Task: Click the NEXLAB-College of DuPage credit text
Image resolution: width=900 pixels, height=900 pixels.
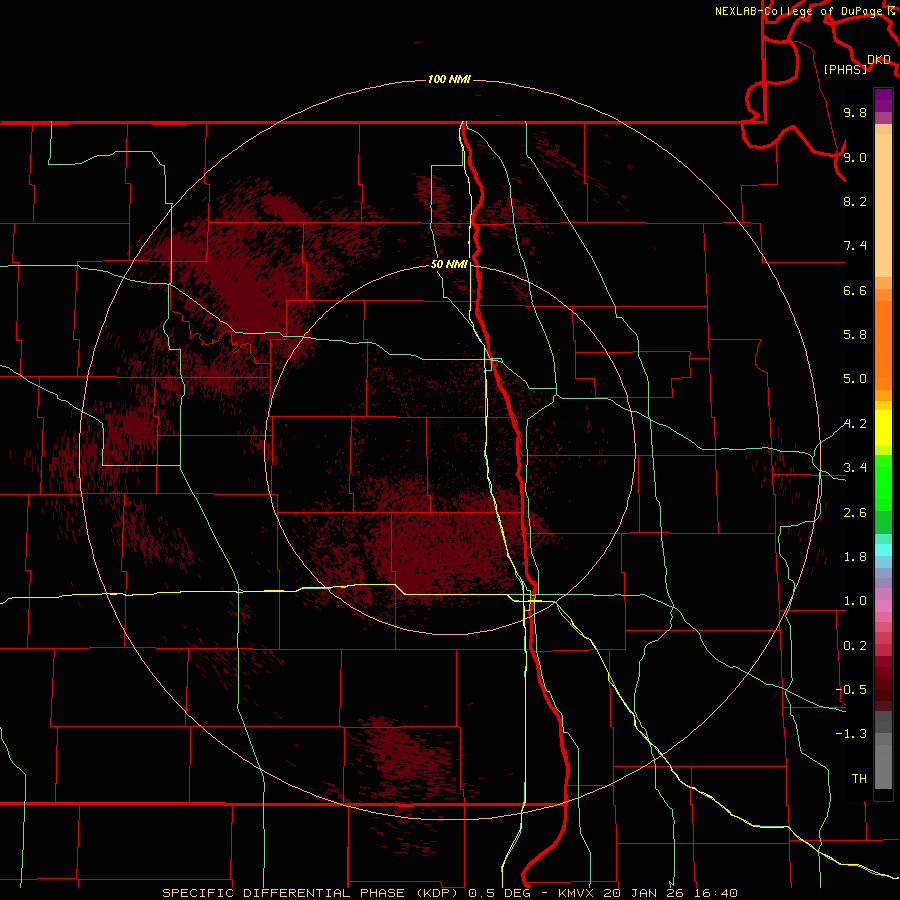Action: pyautogui.click(x=801, y=11)
